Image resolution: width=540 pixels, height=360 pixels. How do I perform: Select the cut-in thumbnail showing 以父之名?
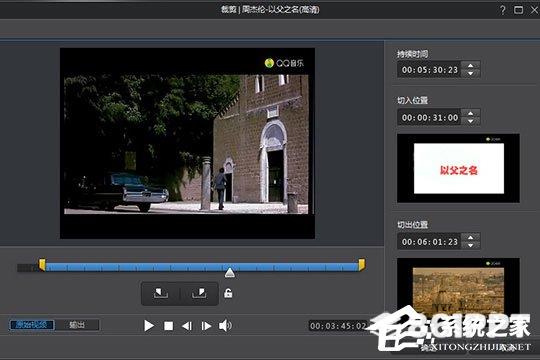tap(458, 168)
